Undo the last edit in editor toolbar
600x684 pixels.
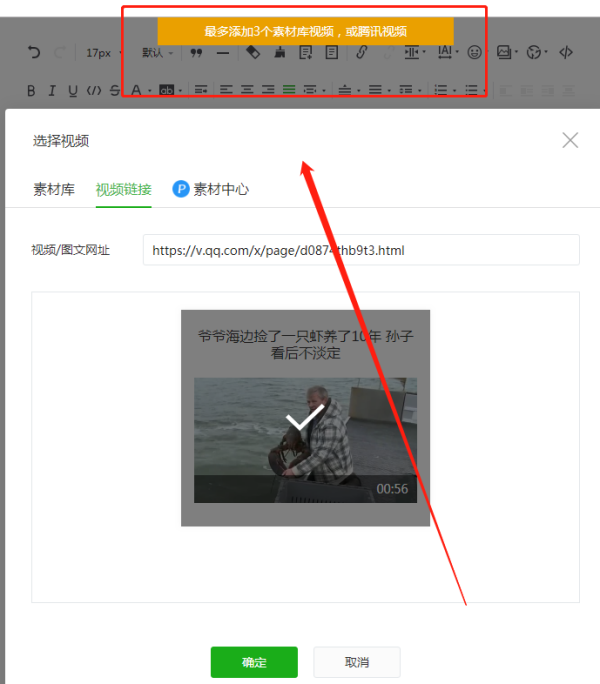pos(34,52)
